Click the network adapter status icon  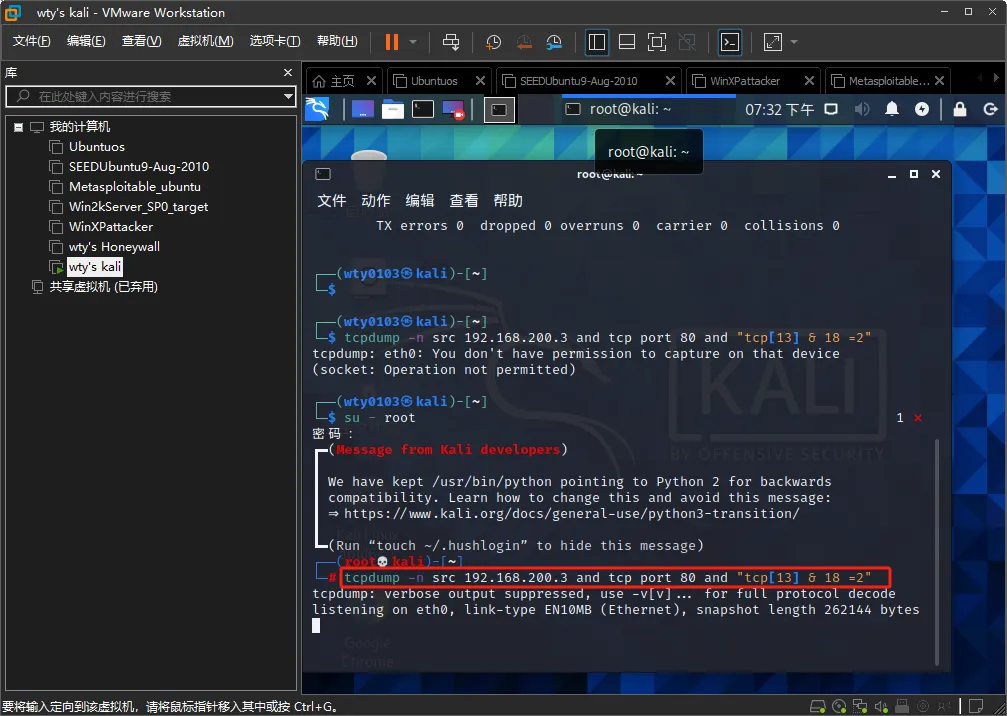(x=860, y=706)
